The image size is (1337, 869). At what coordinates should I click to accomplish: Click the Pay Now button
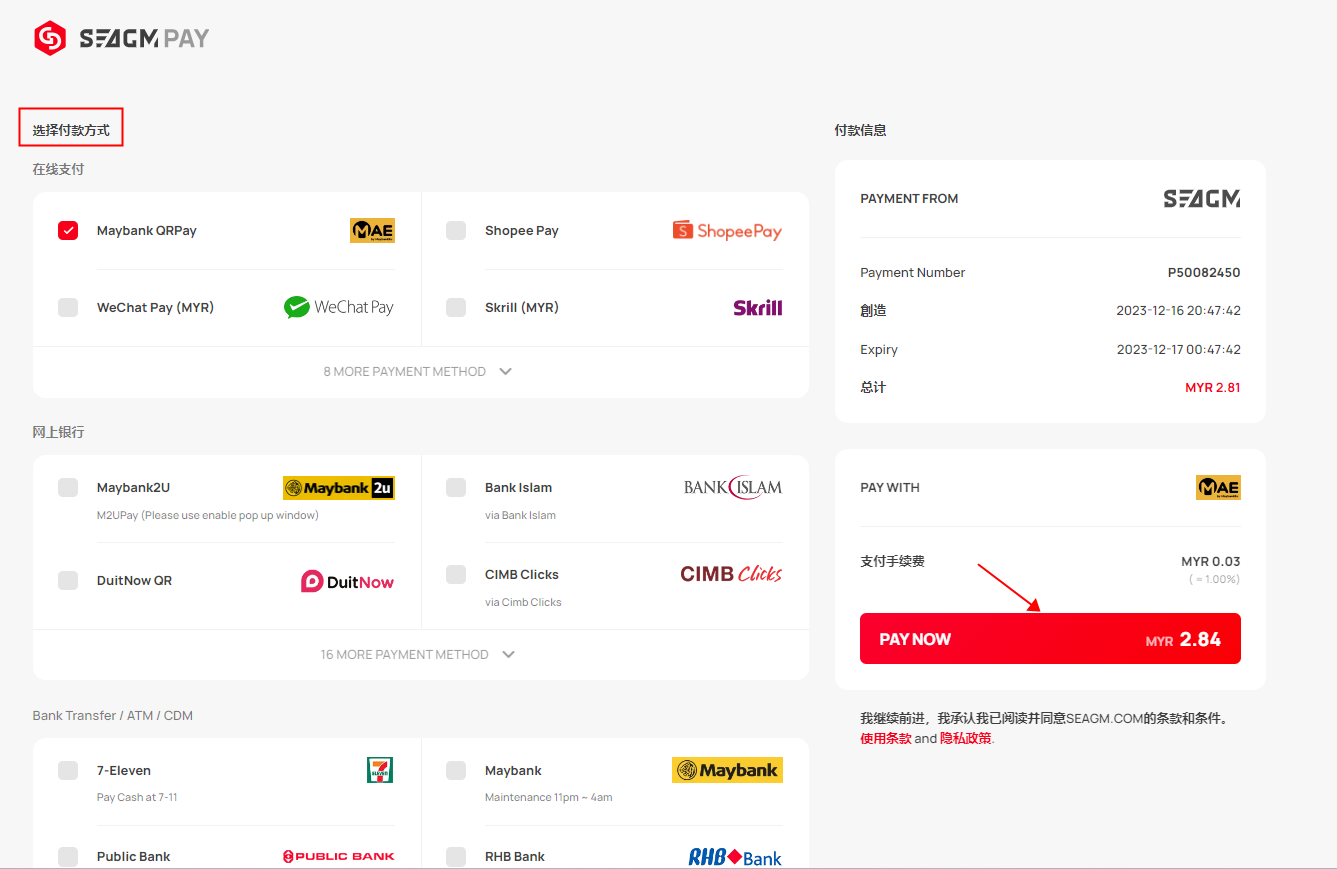tap(1050, 638)
